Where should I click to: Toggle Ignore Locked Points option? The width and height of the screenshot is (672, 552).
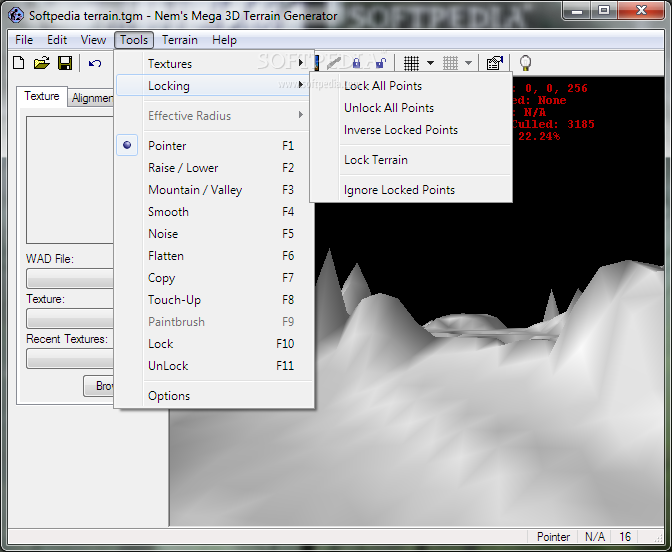[x=411, y=190]
